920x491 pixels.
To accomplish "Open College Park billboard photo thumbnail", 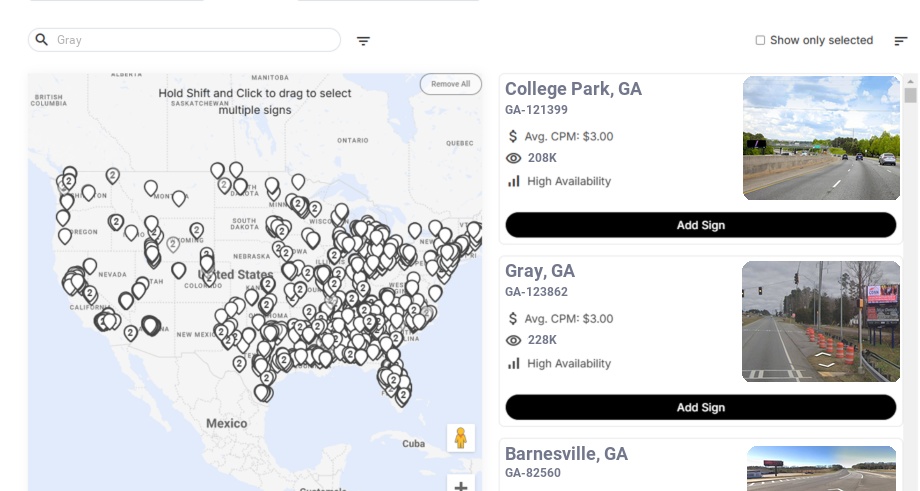I will (x=821, y=138).
